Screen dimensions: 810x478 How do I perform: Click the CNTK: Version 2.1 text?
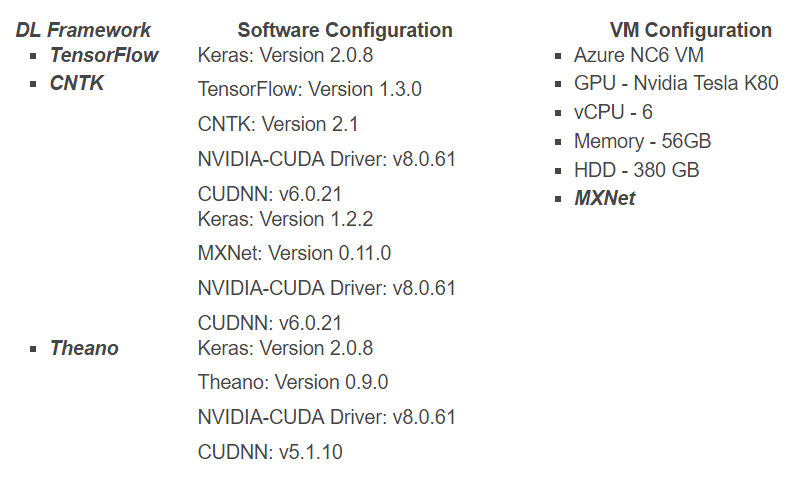click(278, 124)
